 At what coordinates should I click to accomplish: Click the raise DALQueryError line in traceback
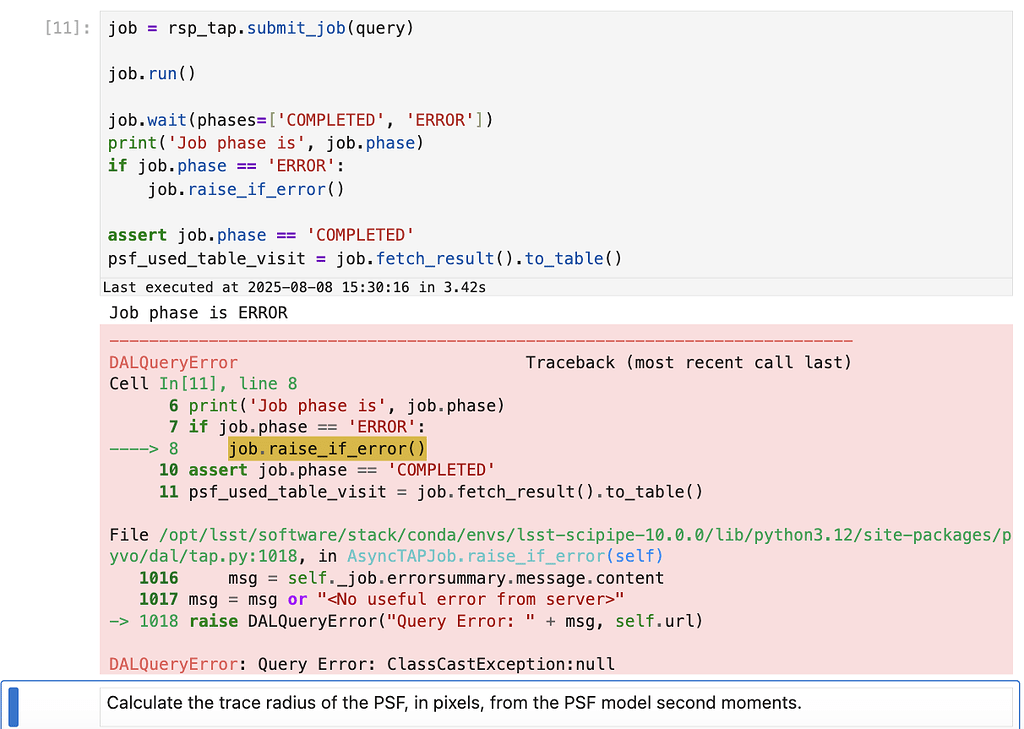[380, 620]
